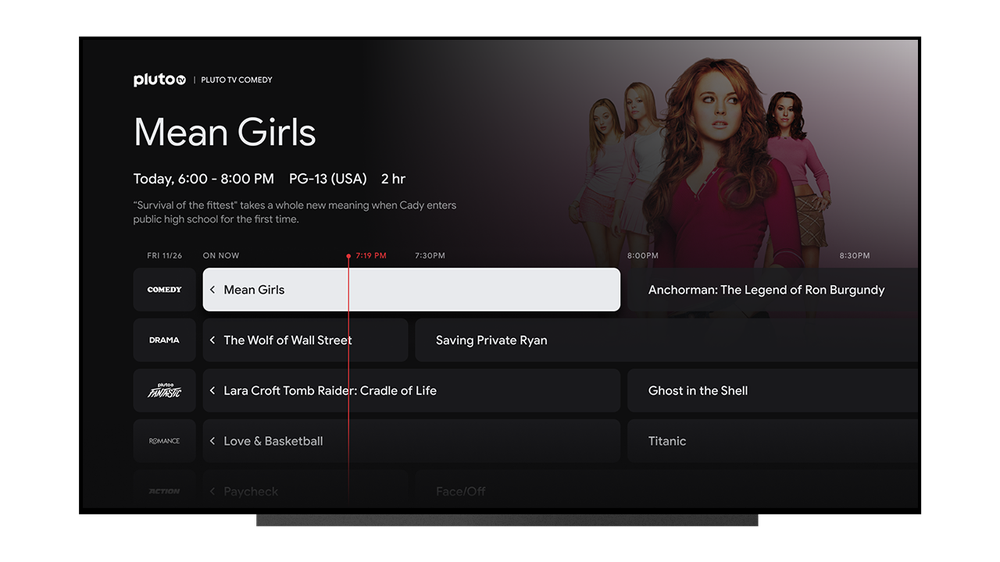This screenshot has height=562, width=1000.
Task: Select the Drama channel icon
Action: pos(165,340)
